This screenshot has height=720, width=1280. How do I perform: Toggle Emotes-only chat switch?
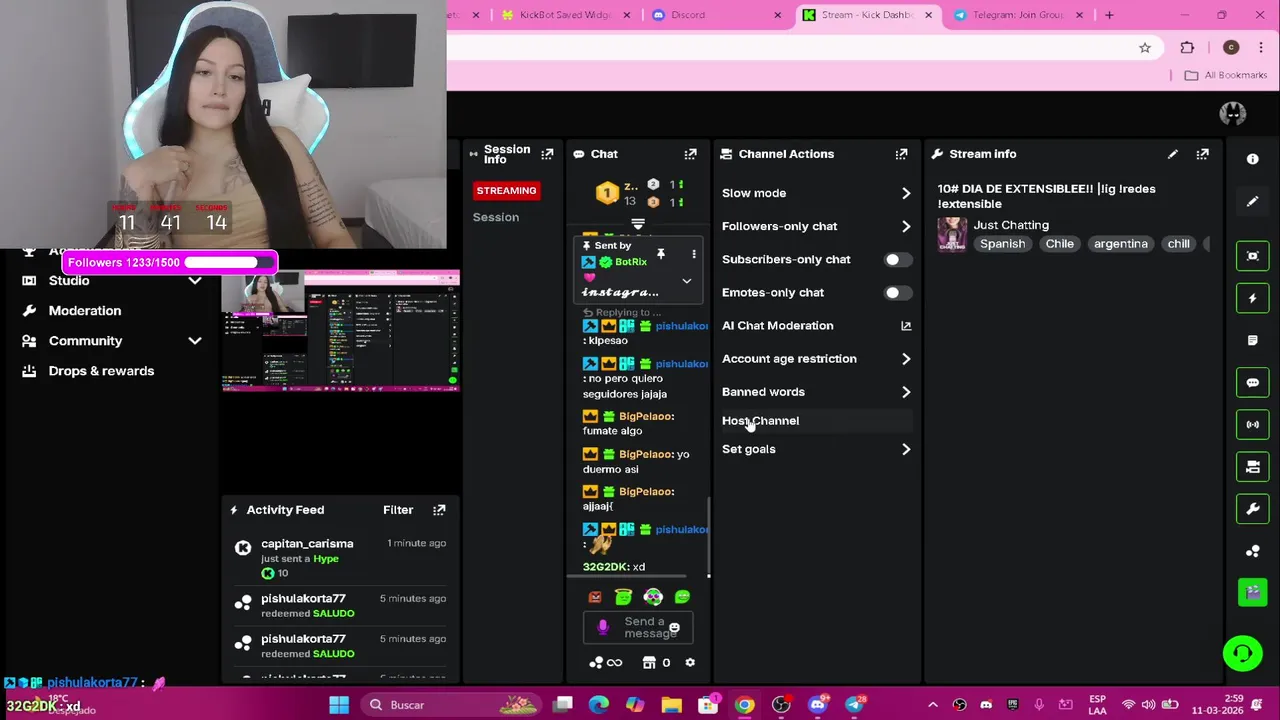(x=897, y=293)
